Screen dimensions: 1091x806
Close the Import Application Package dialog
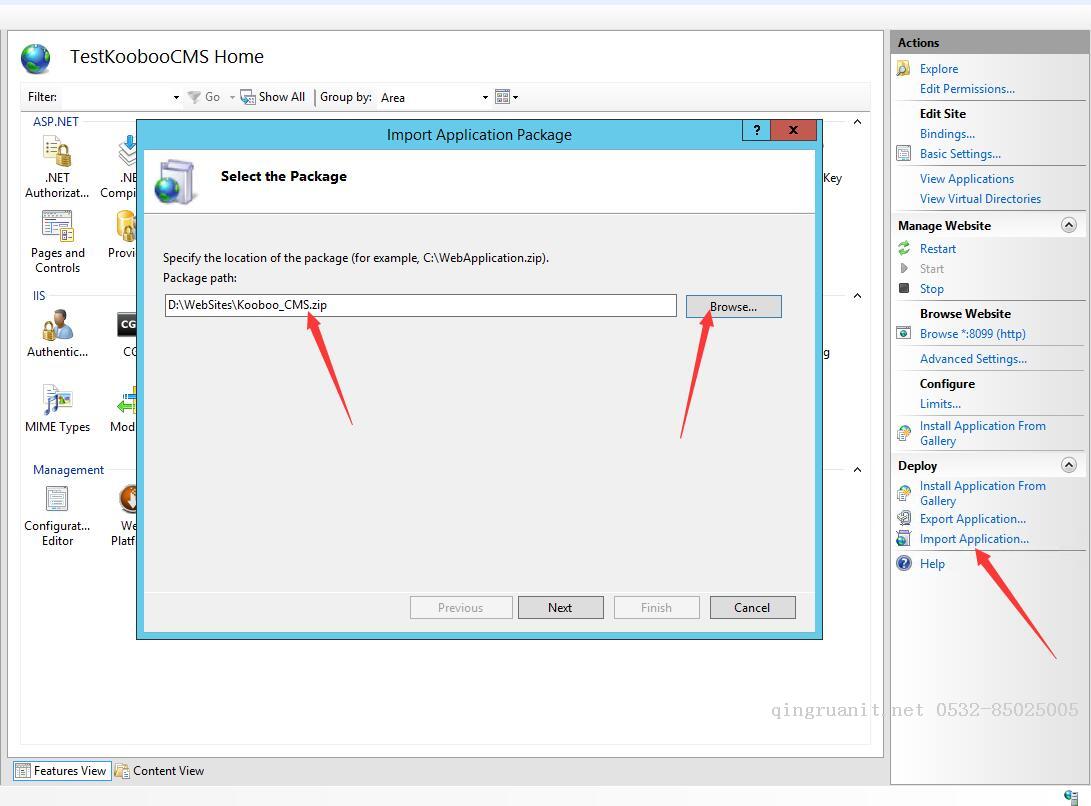click(793, 130)
